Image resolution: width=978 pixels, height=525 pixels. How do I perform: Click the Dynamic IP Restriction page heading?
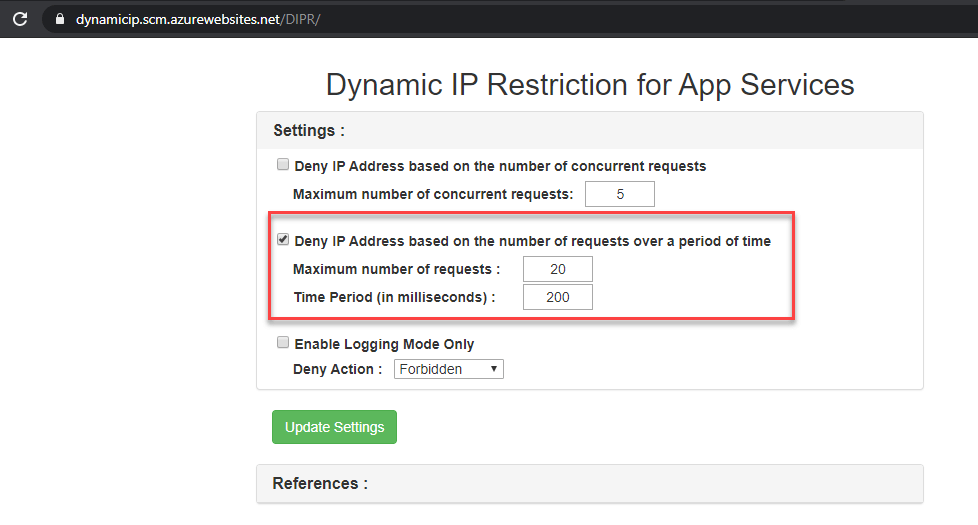(589, 85)
